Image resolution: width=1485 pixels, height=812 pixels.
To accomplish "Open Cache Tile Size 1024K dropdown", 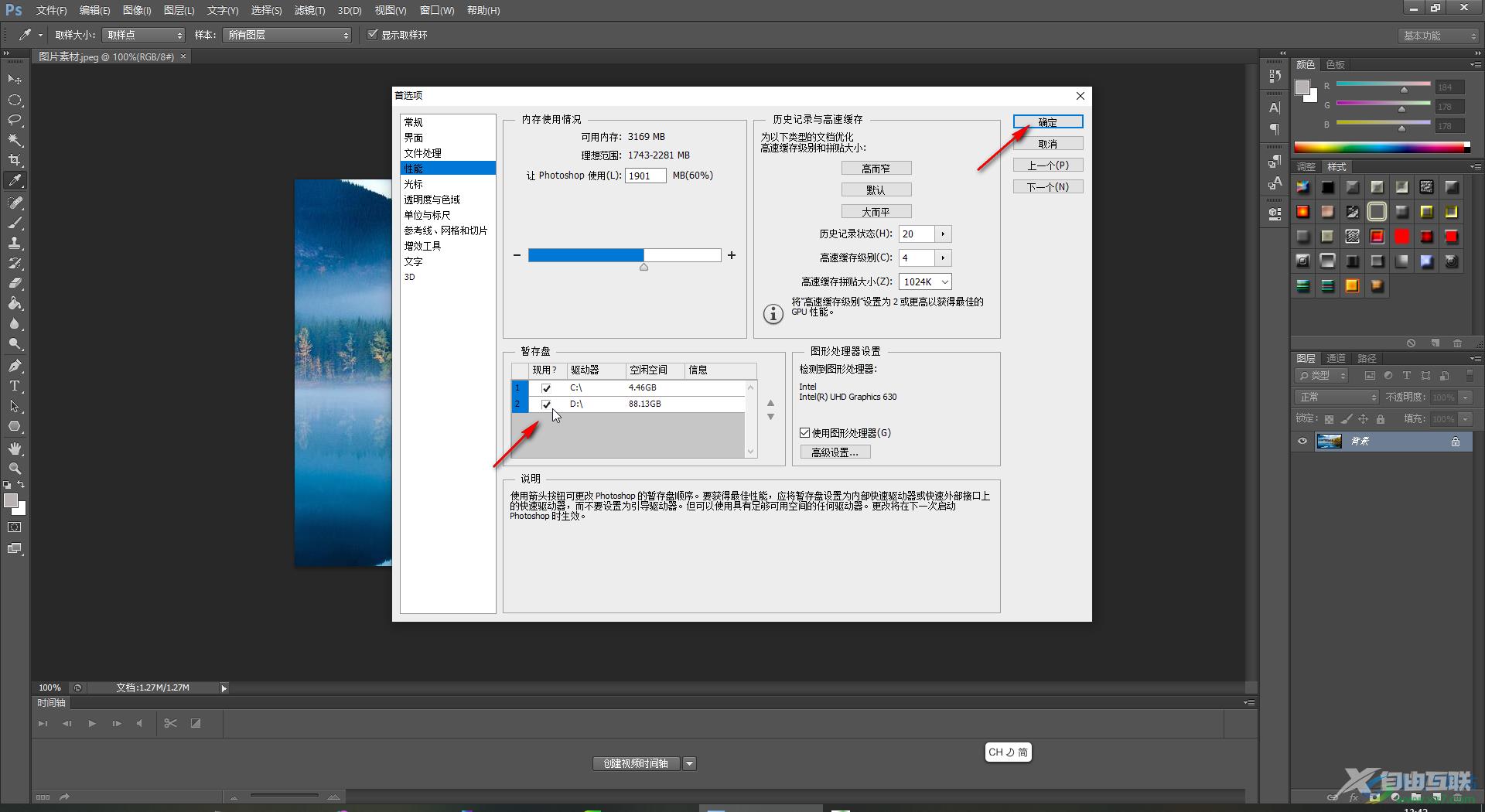I will click(925, 281).
